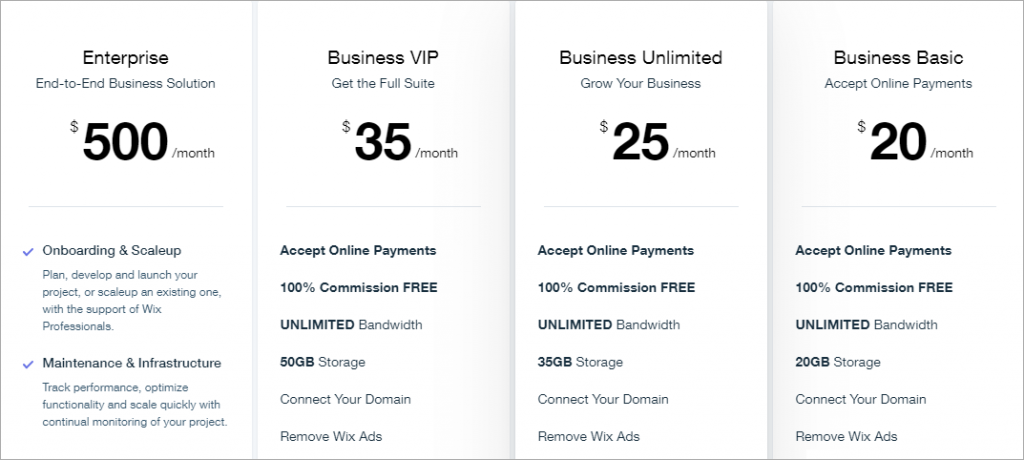Screen dimensions: 1024x460
Task: Pick the Business Basic plan title
Action: pyautogui.click(x=898, y=58)
